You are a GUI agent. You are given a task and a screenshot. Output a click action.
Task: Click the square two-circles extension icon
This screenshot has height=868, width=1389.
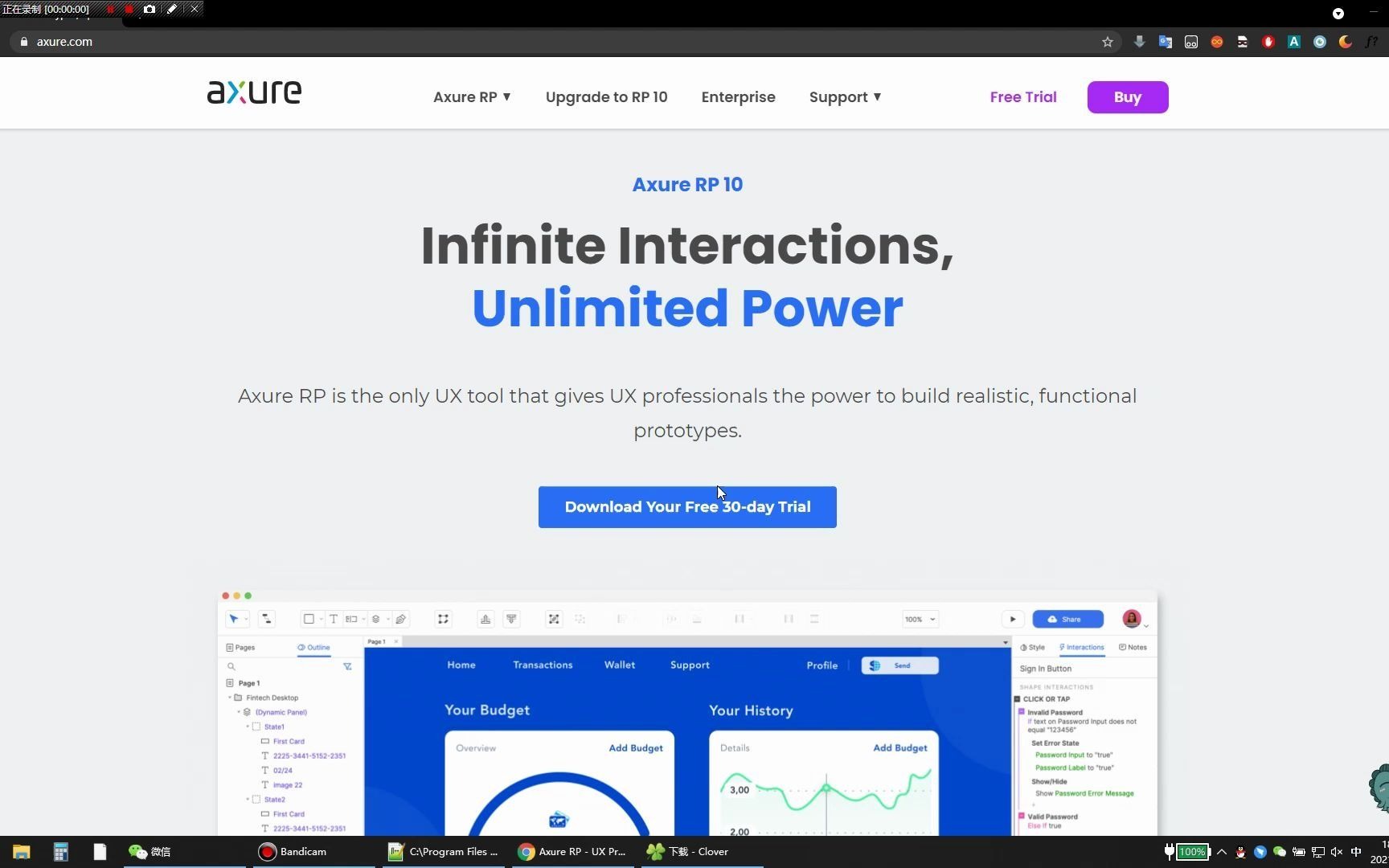click(x=1191, y=42)
